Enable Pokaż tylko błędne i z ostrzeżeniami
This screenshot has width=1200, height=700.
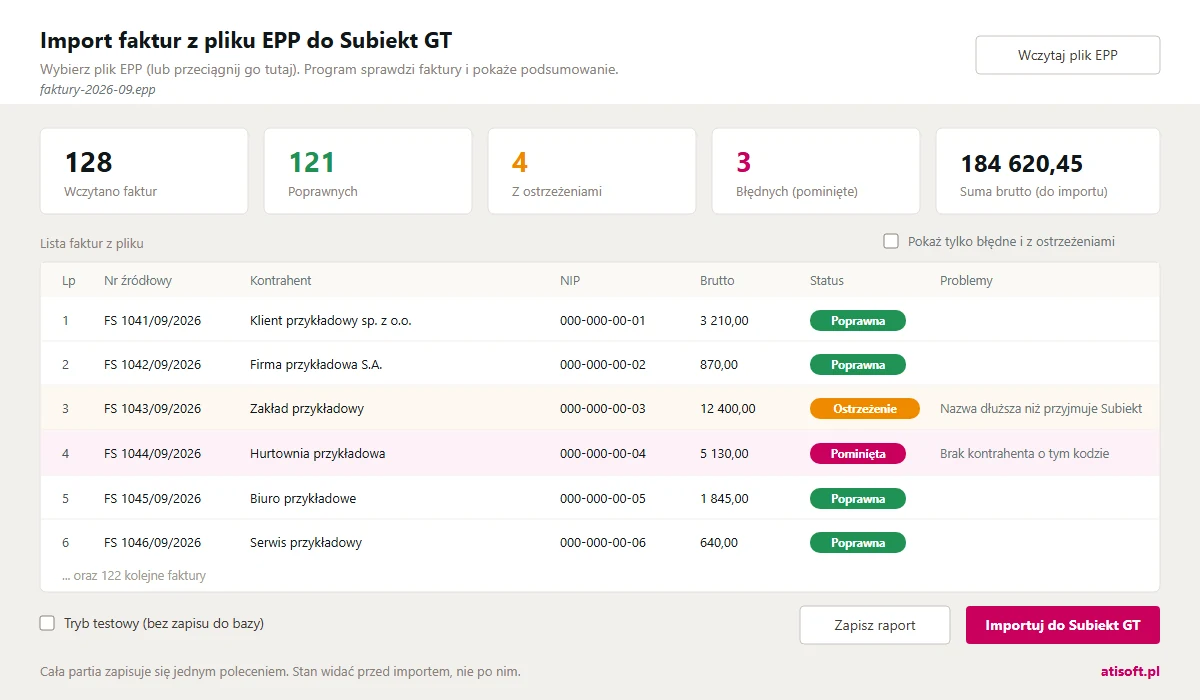pos(891,241)
